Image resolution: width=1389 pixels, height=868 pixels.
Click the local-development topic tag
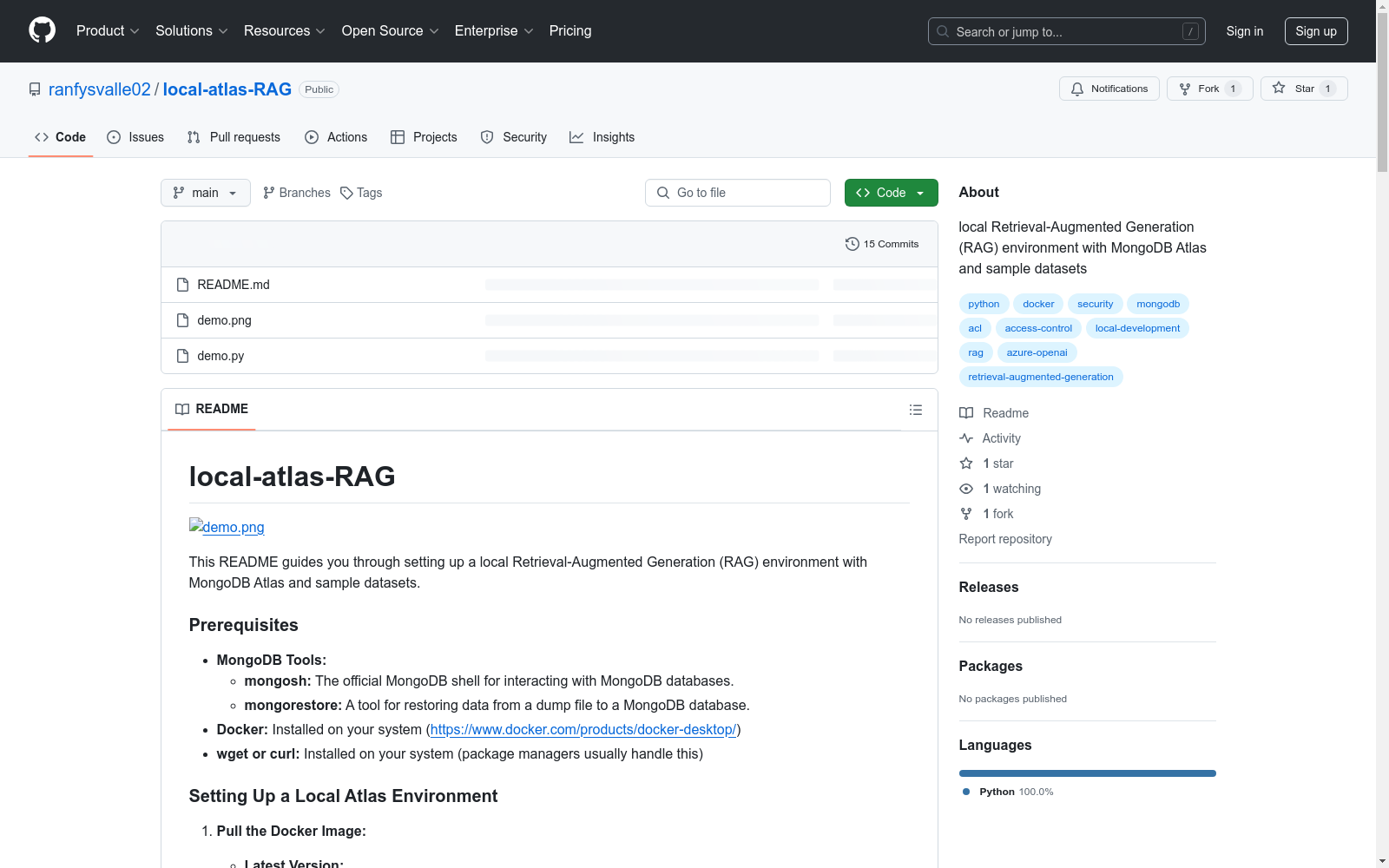pyautogui.click(x=1137, y=328)
